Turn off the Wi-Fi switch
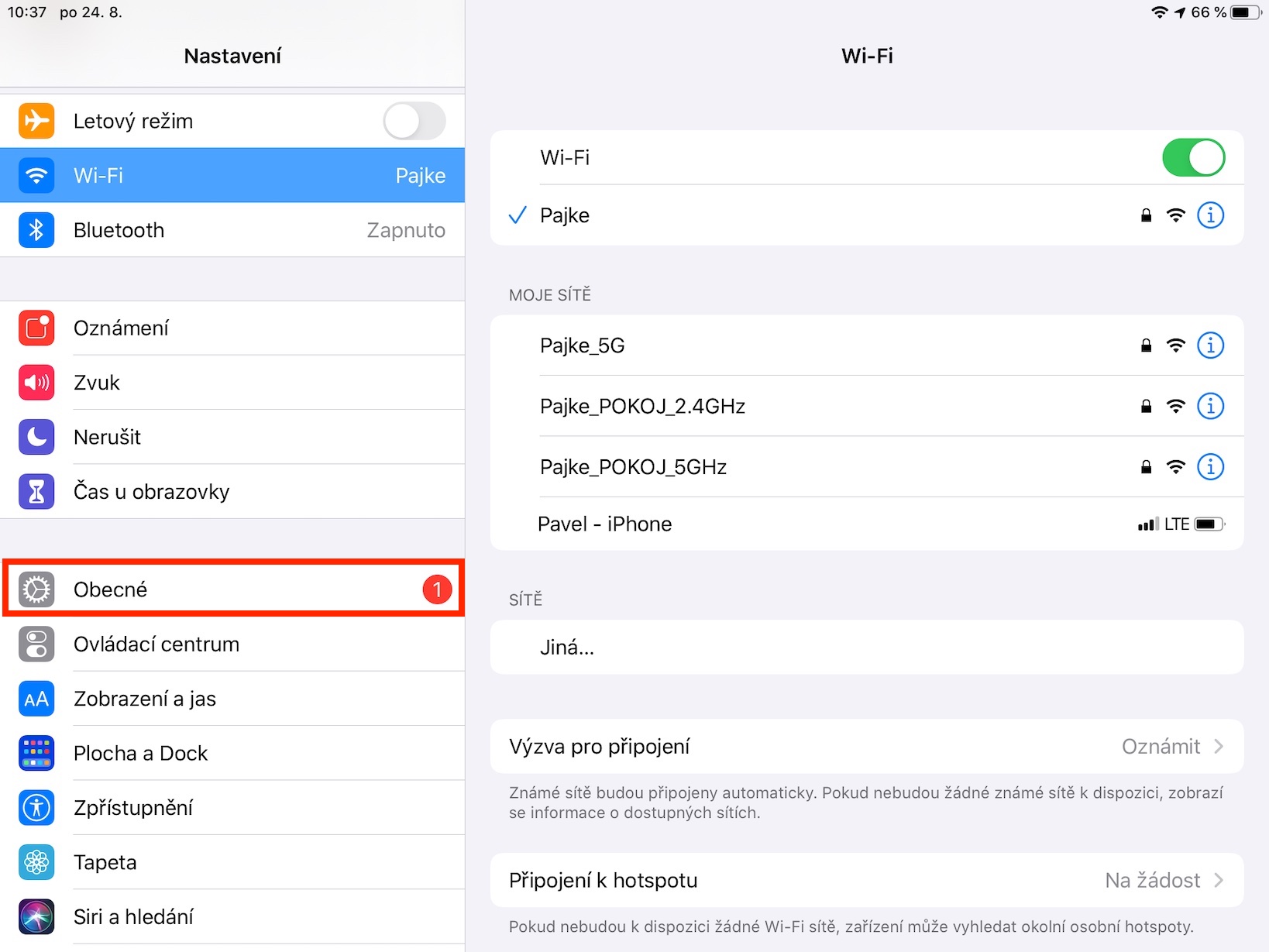The width and height of the screenshot is (1269, 952). pos(1193,158)
